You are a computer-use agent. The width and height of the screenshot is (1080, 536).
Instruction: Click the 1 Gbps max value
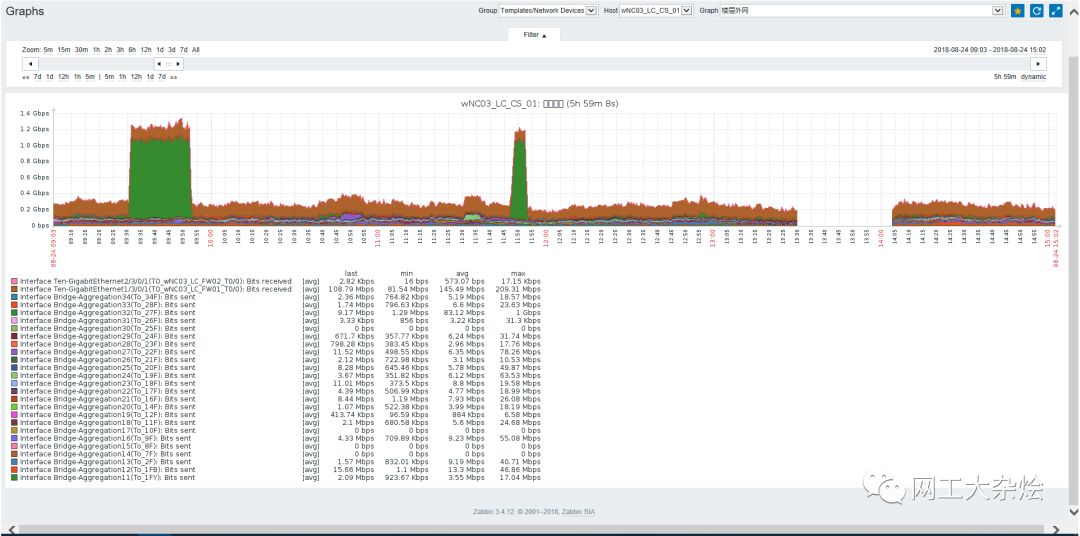click(526, 313)
